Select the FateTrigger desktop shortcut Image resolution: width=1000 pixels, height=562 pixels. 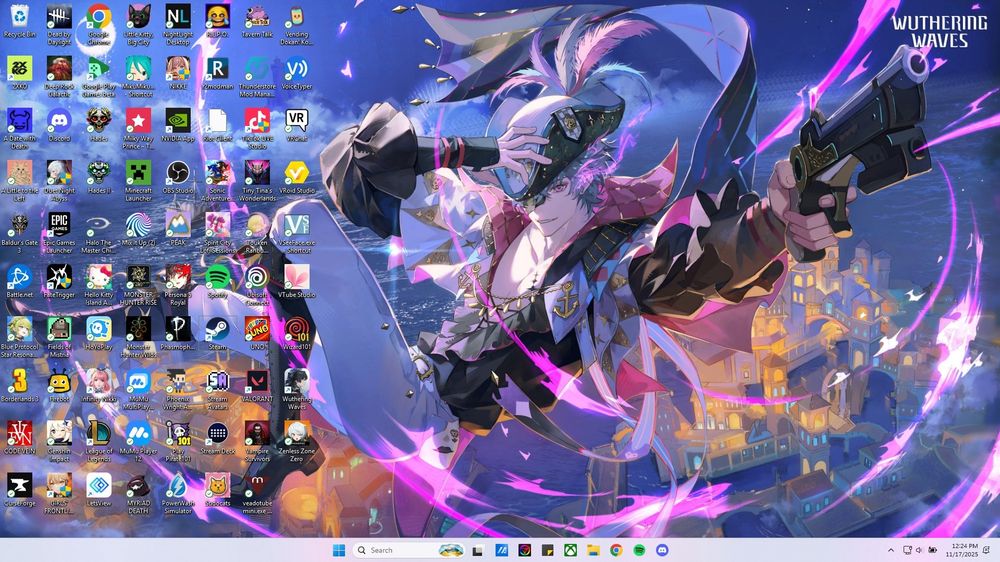[59, 282]
